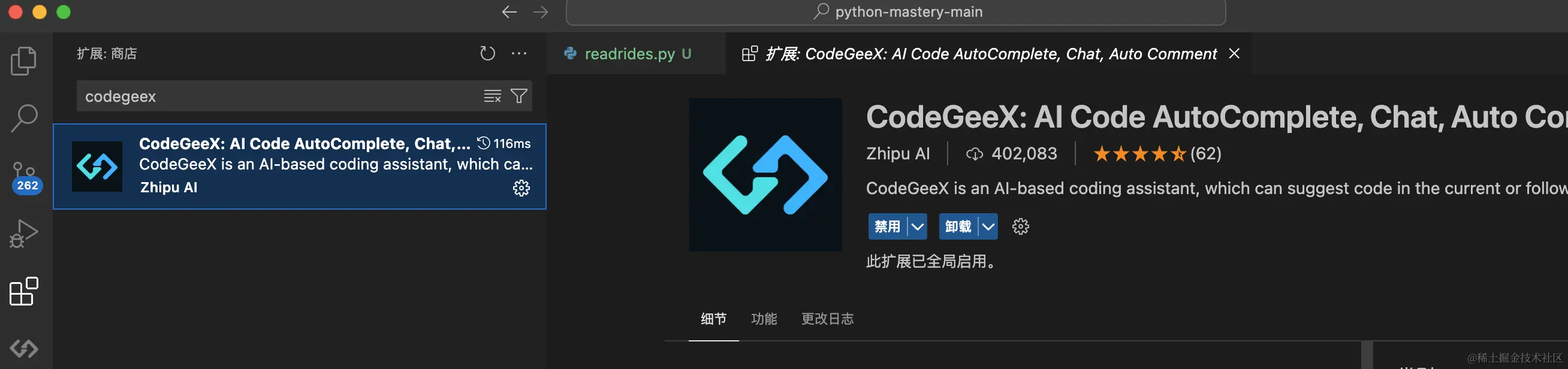Select the CodeGeeX extension in results list
This screenshot has width=1568, height=369.
300,167
